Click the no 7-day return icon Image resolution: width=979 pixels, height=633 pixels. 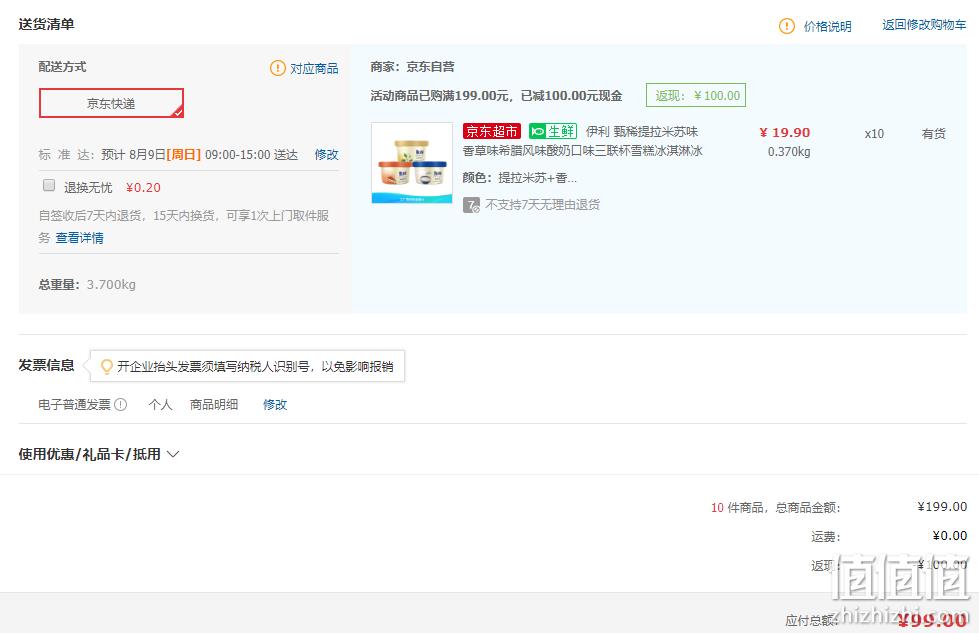(471, 205)
